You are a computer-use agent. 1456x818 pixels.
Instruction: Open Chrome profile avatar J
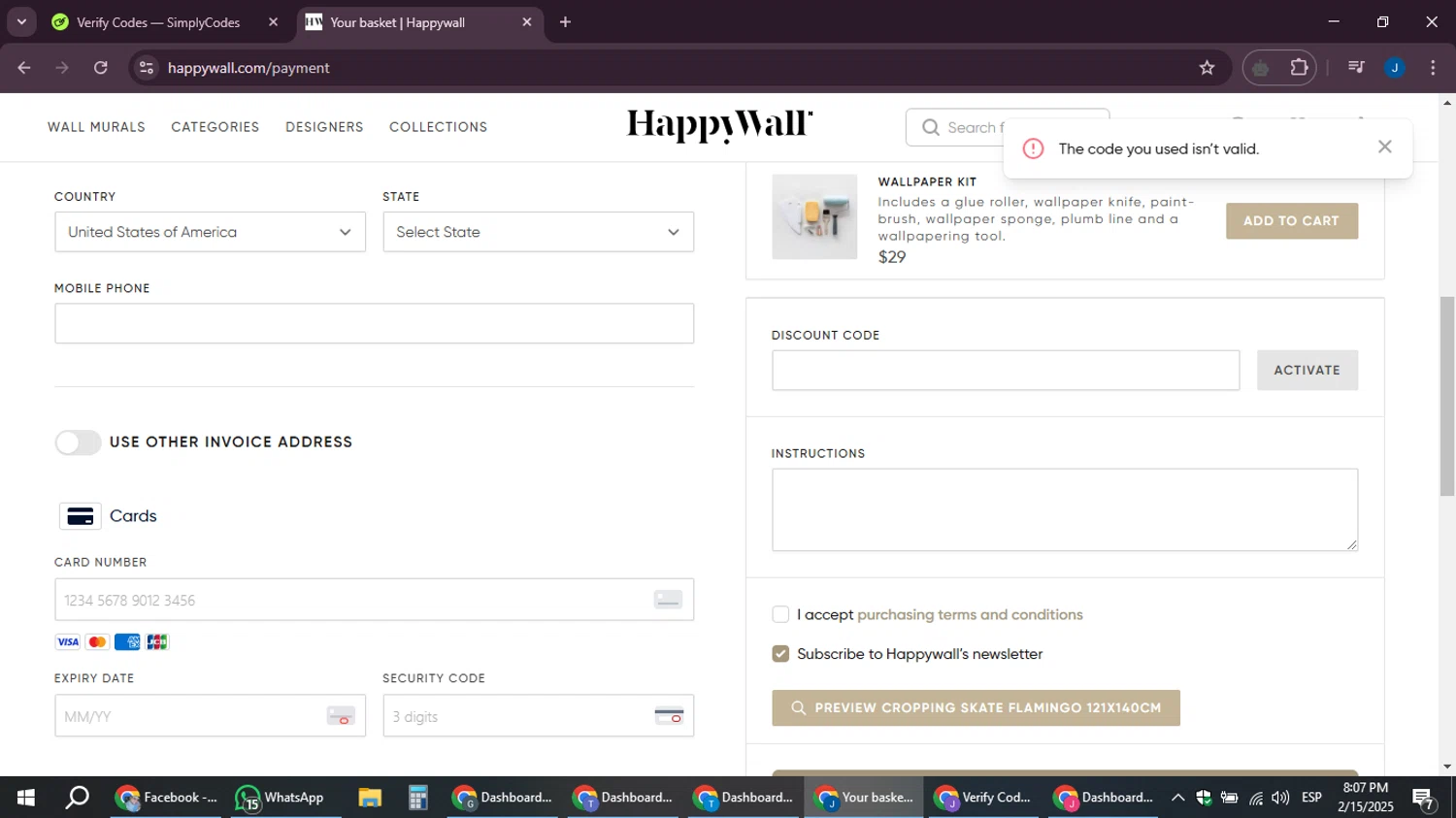(x=1395, y=68)
